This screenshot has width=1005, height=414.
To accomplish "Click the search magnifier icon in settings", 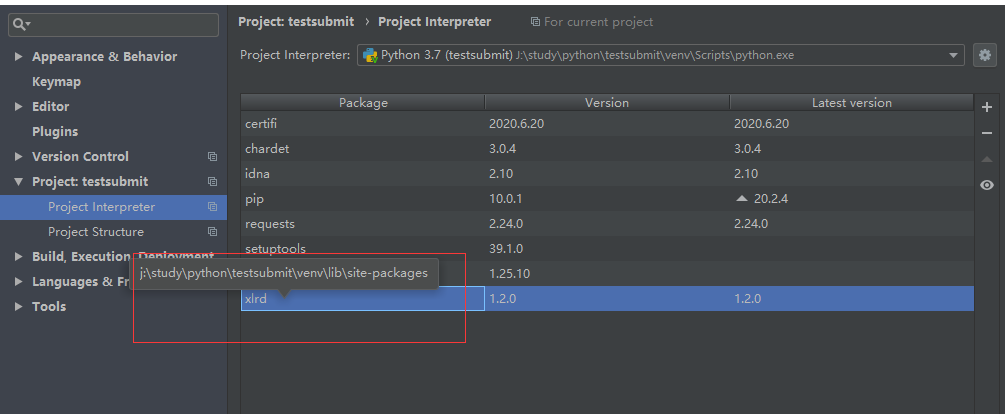I will click(21, 23).
